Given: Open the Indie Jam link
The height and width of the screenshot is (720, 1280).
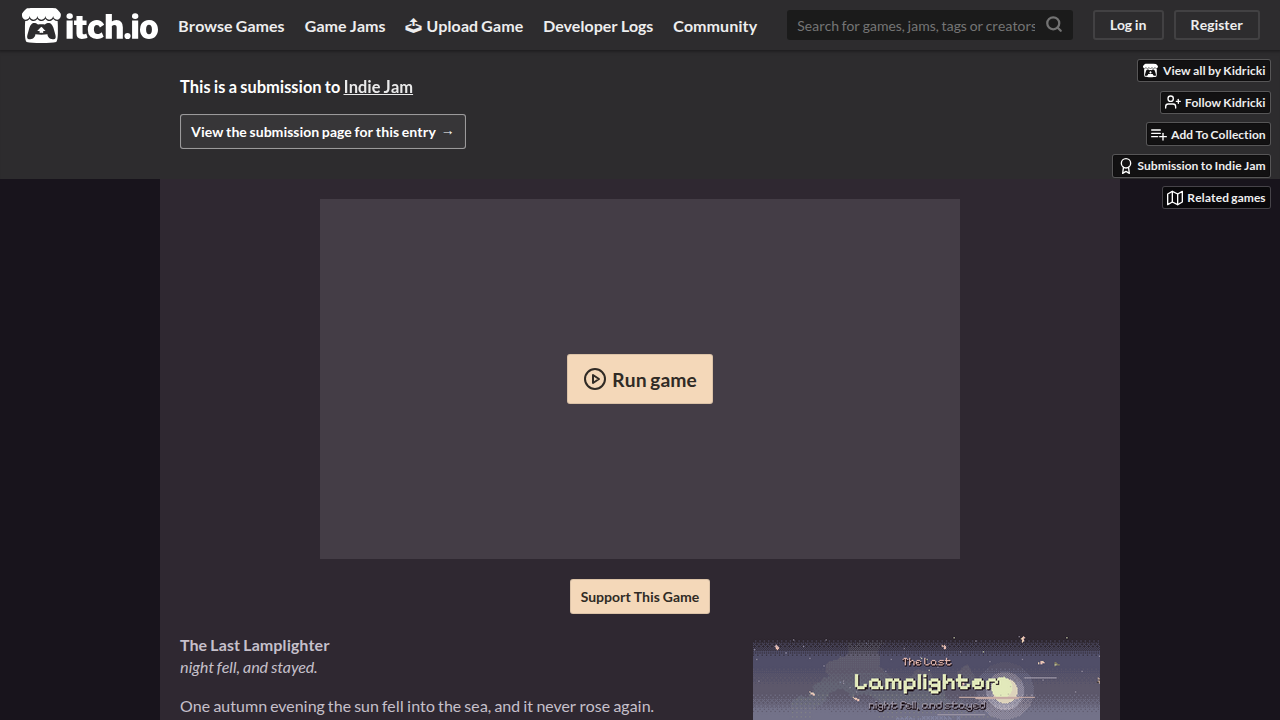Looking at the screenshot, I should tap(378, 87).
